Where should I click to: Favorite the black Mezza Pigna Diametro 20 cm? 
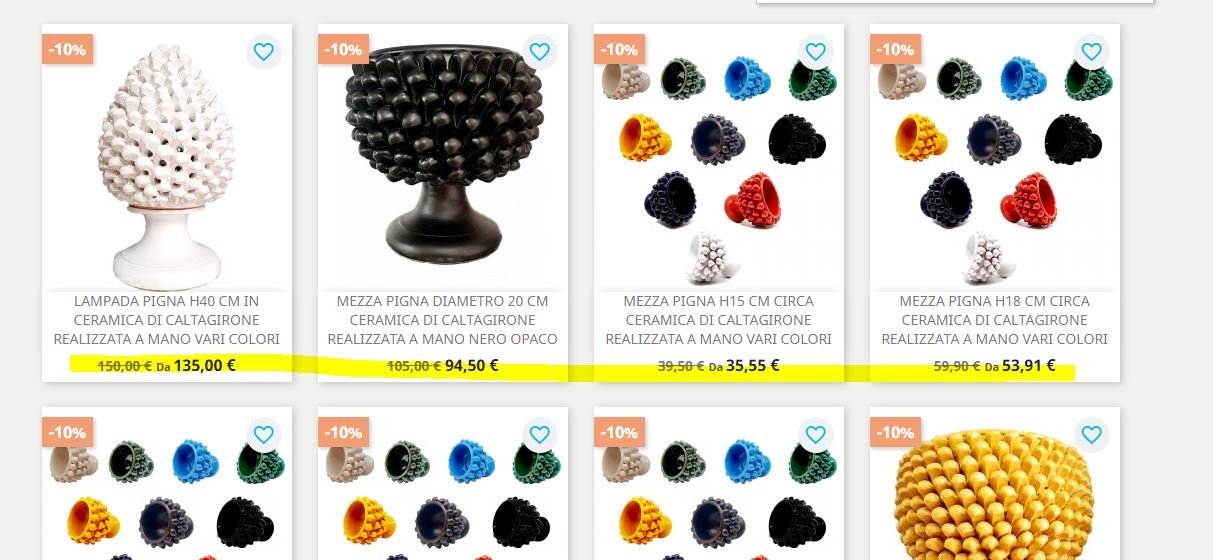tap(540, 51)
